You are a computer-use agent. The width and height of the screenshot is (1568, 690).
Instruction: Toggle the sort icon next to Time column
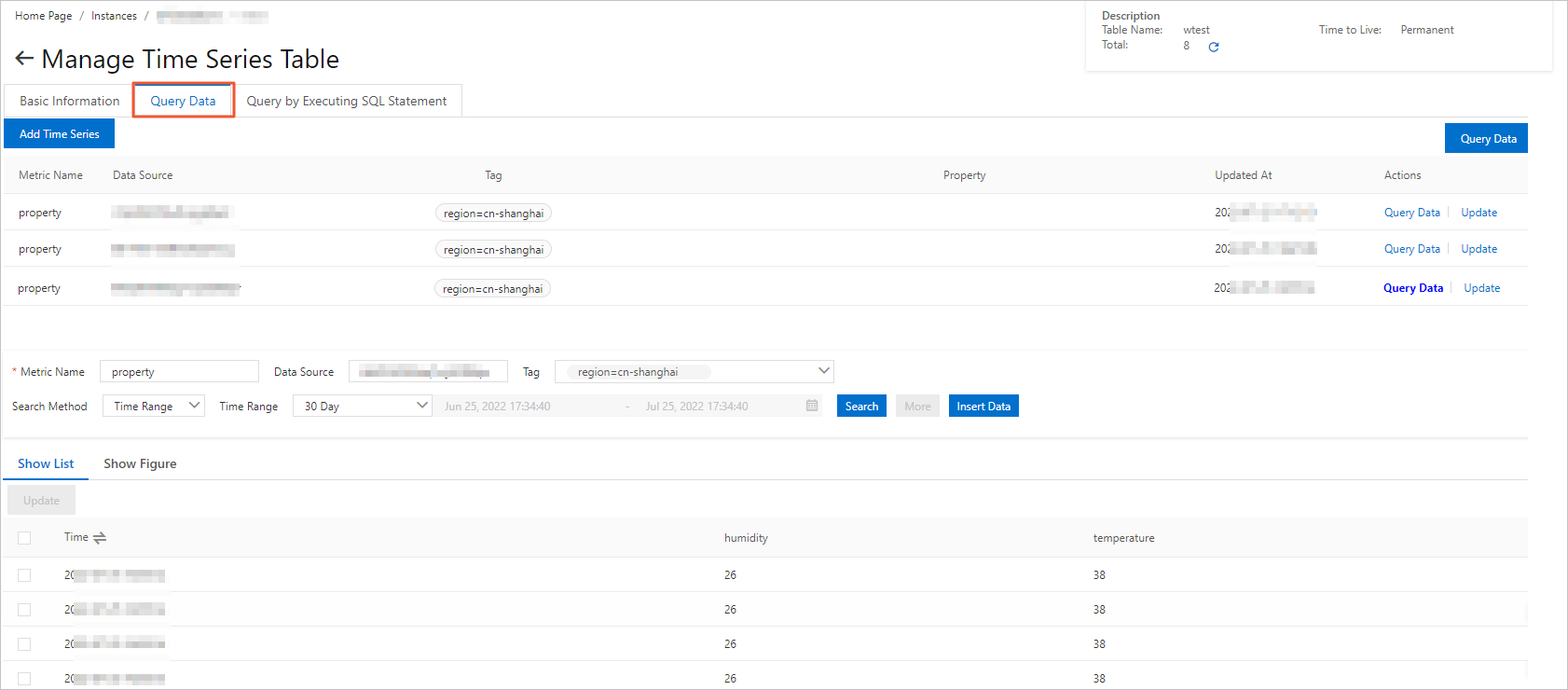(x=100, y=538)
